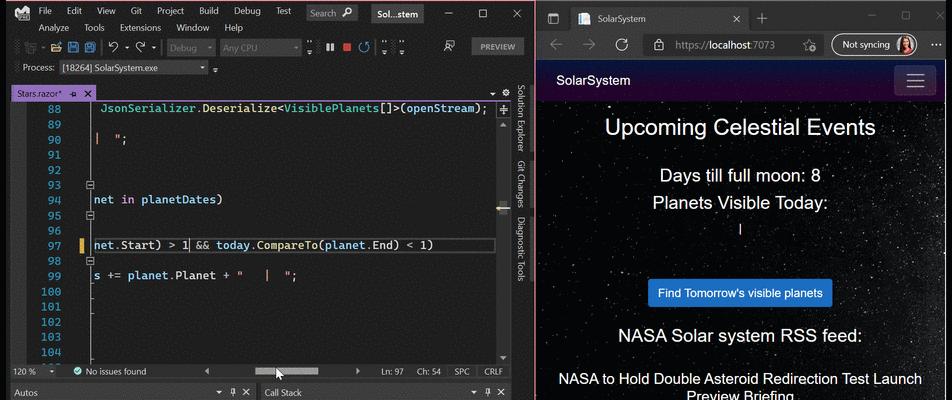
Task: Click the search magnifier in Visual Studio
Action: (347, 13)
